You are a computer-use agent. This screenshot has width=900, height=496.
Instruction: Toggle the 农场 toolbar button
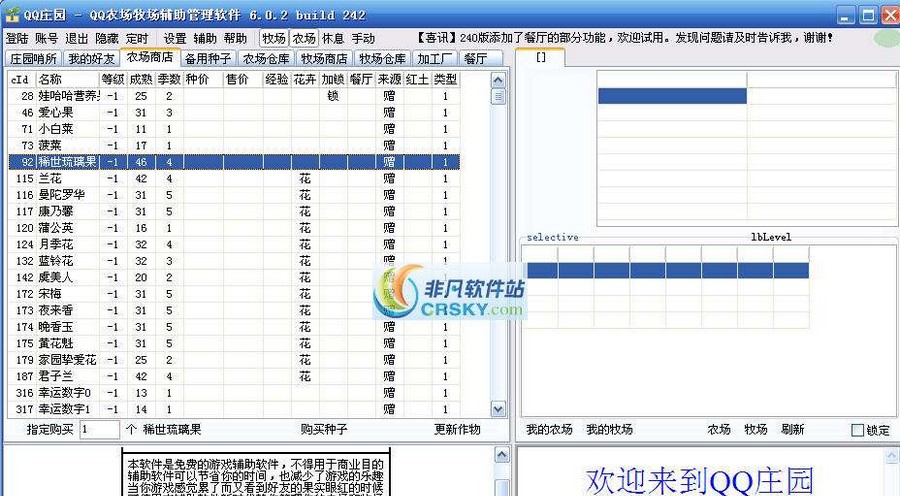tap(304, 38)
